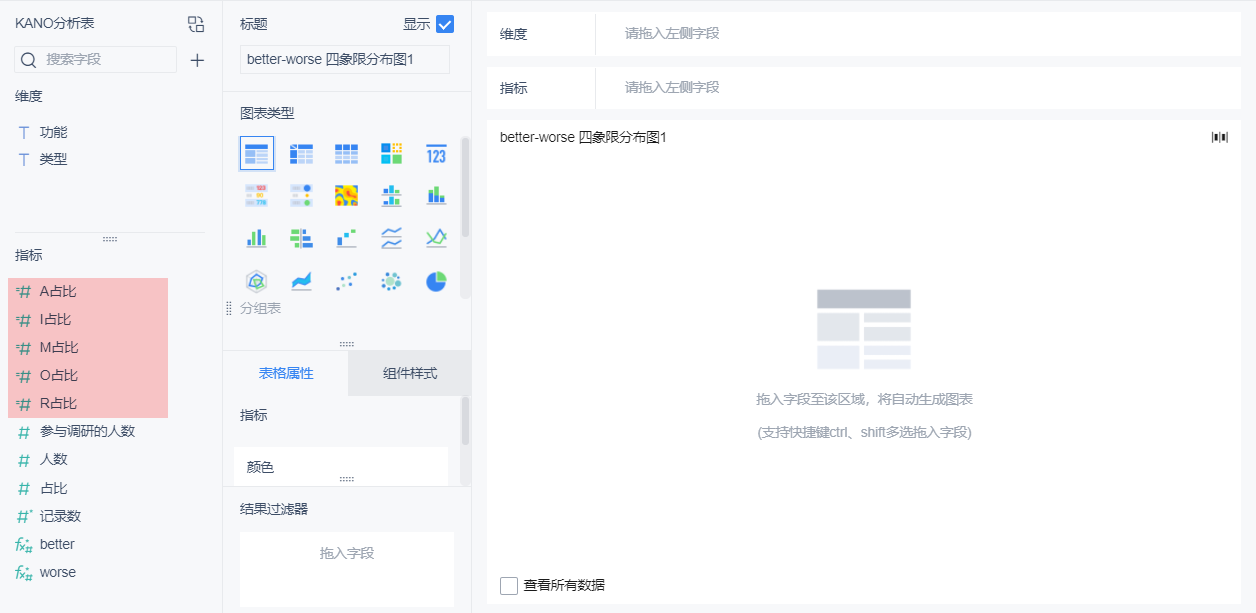
Task: Switch to the 组件样式 tab
Action: tap(410, 373)
